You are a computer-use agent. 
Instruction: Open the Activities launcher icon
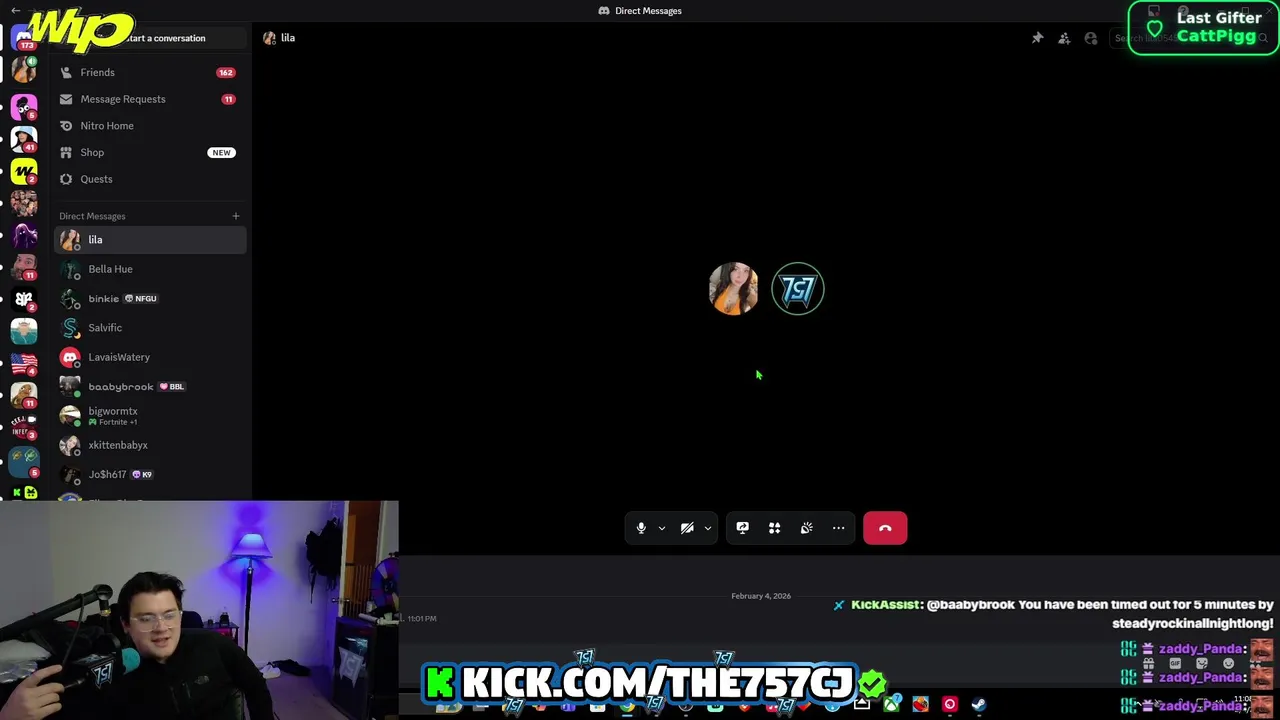click(x=774, y=528)
